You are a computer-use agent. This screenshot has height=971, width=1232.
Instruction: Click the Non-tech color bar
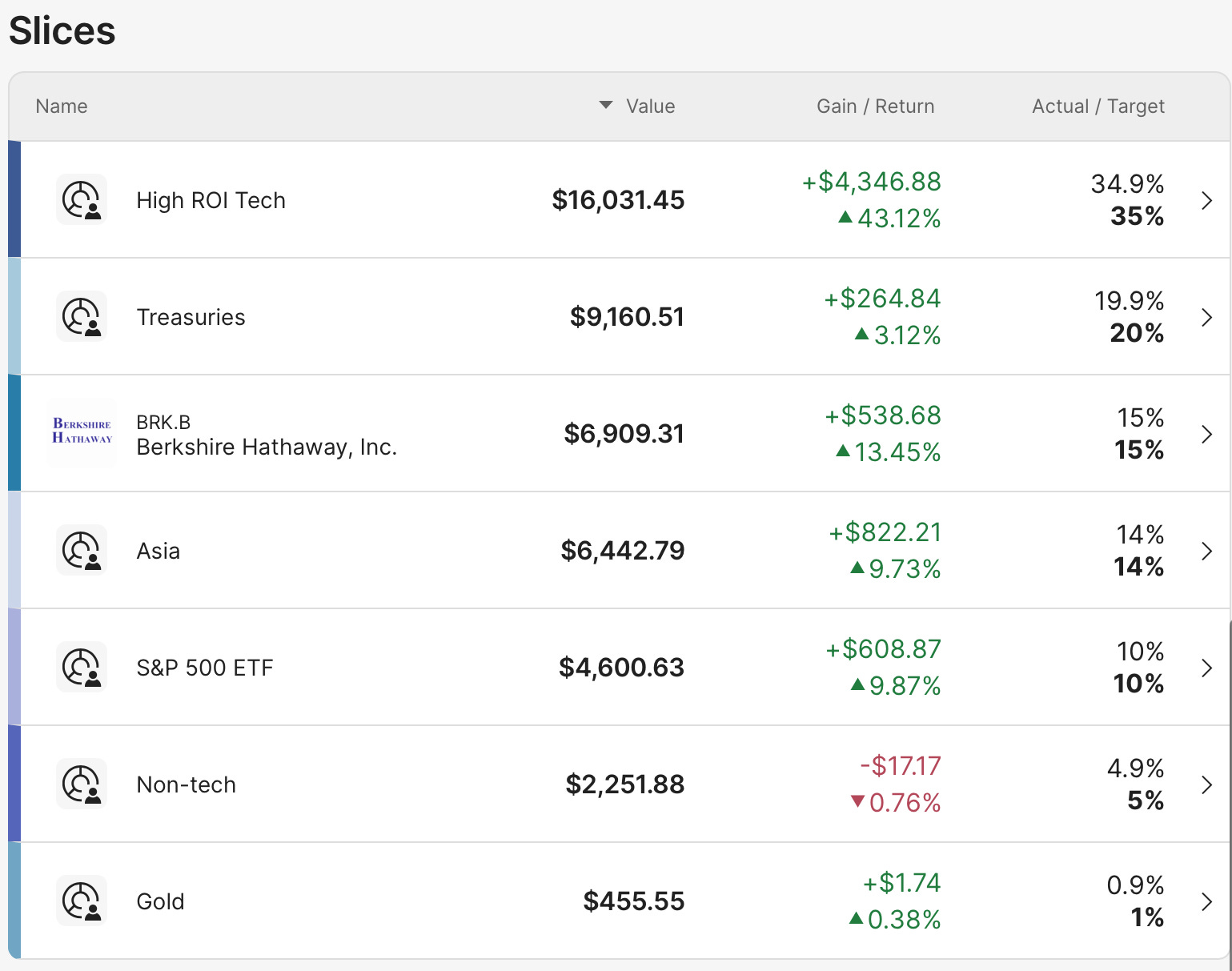tap(14, 784)
